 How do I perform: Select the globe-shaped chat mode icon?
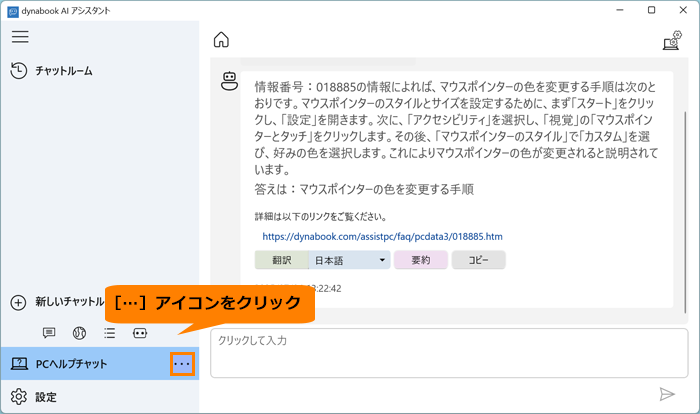[x=79, y=333]
